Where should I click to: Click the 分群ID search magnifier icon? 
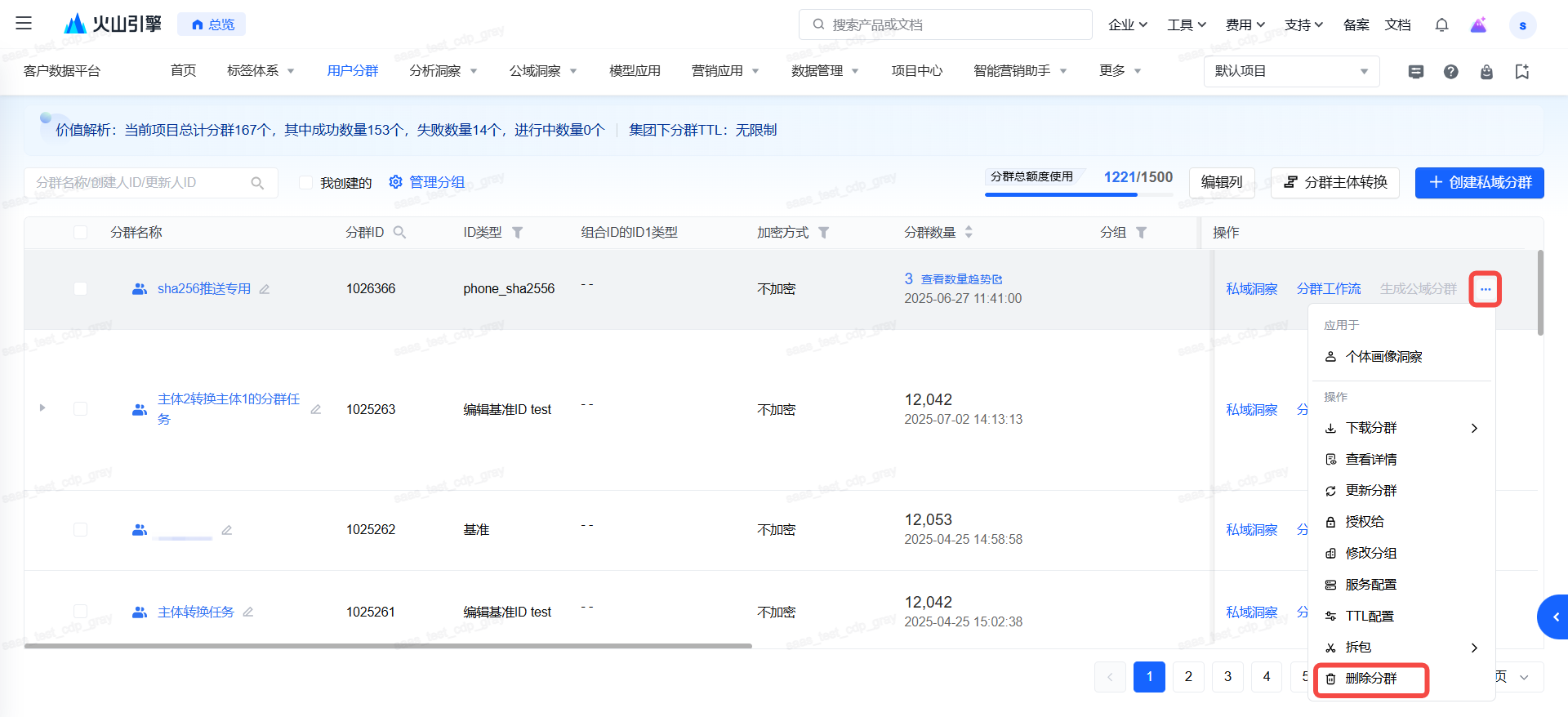point(399,233)
